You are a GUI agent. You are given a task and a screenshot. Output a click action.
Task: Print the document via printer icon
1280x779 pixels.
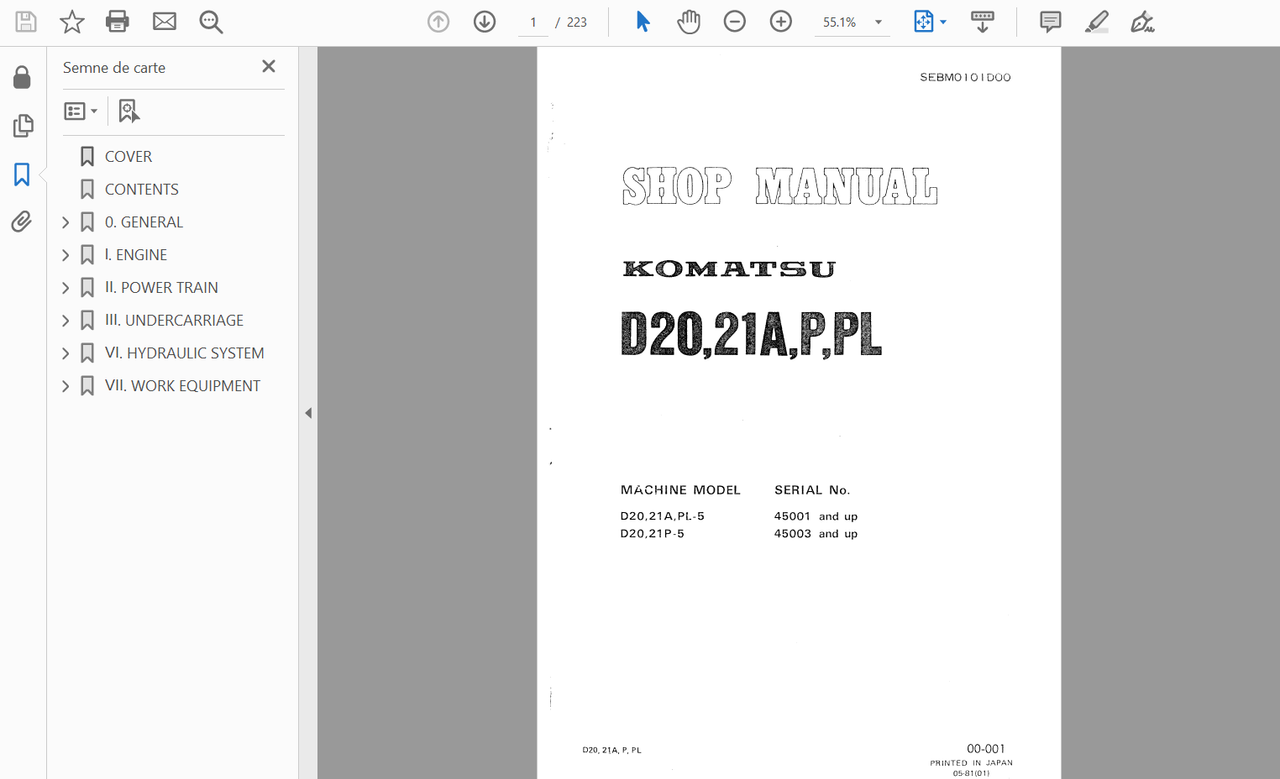click(118, 22)
